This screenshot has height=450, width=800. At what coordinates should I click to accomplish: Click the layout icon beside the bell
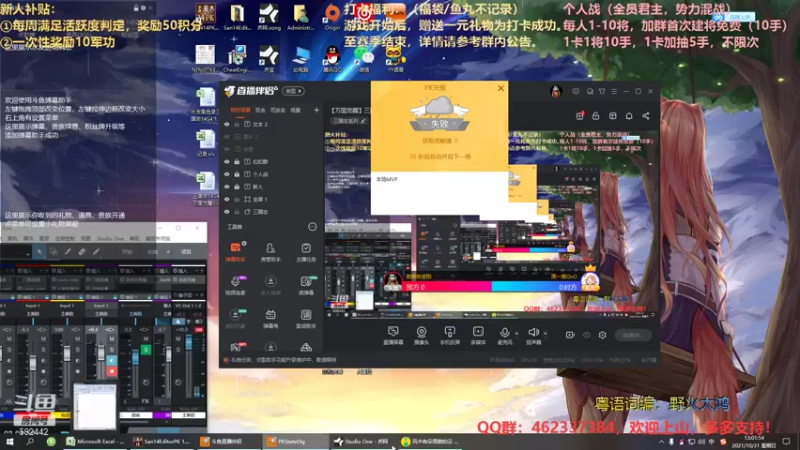[613, 116]
